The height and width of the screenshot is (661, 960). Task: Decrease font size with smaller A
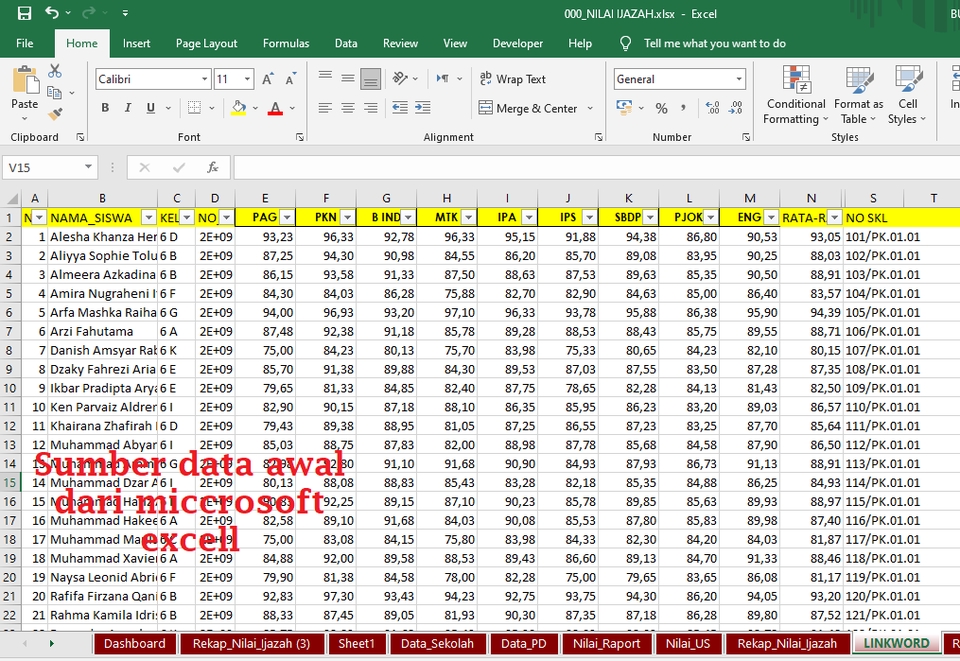tap(290, 79)
